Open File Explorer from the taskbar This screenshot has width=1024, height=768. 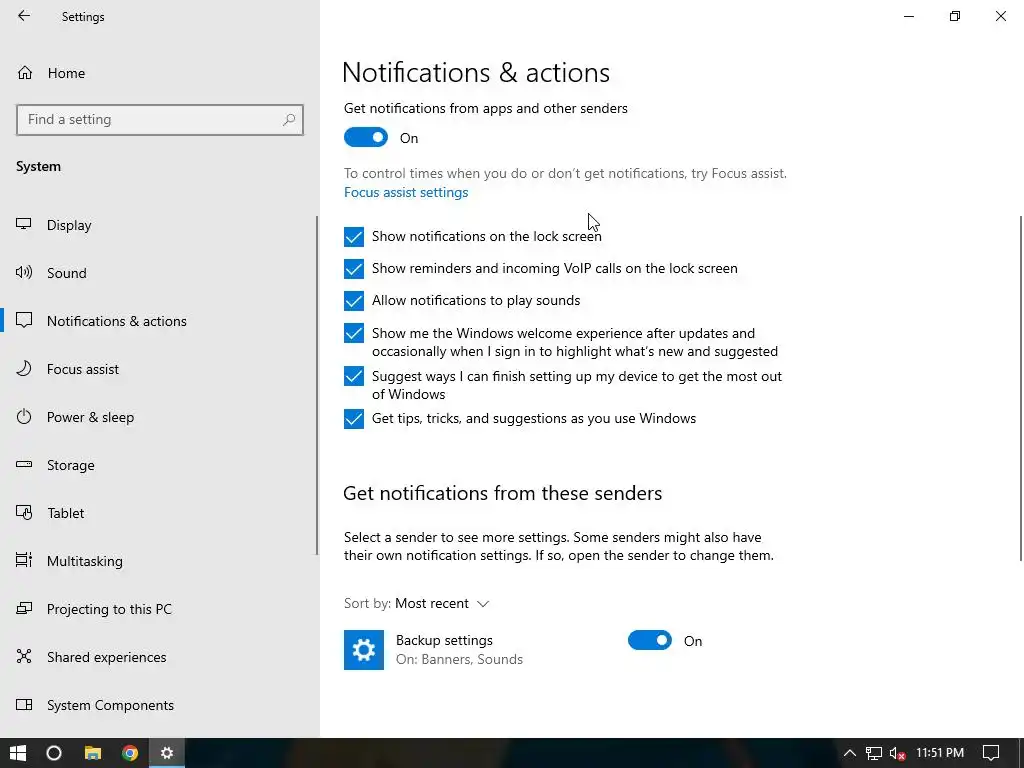(93, 753)
